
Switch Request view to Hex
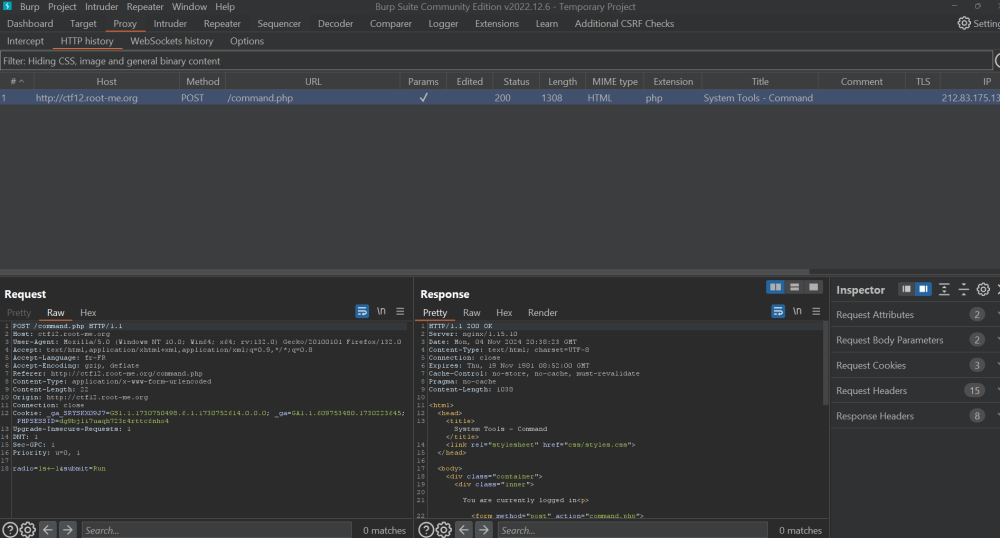click(88, 312)
